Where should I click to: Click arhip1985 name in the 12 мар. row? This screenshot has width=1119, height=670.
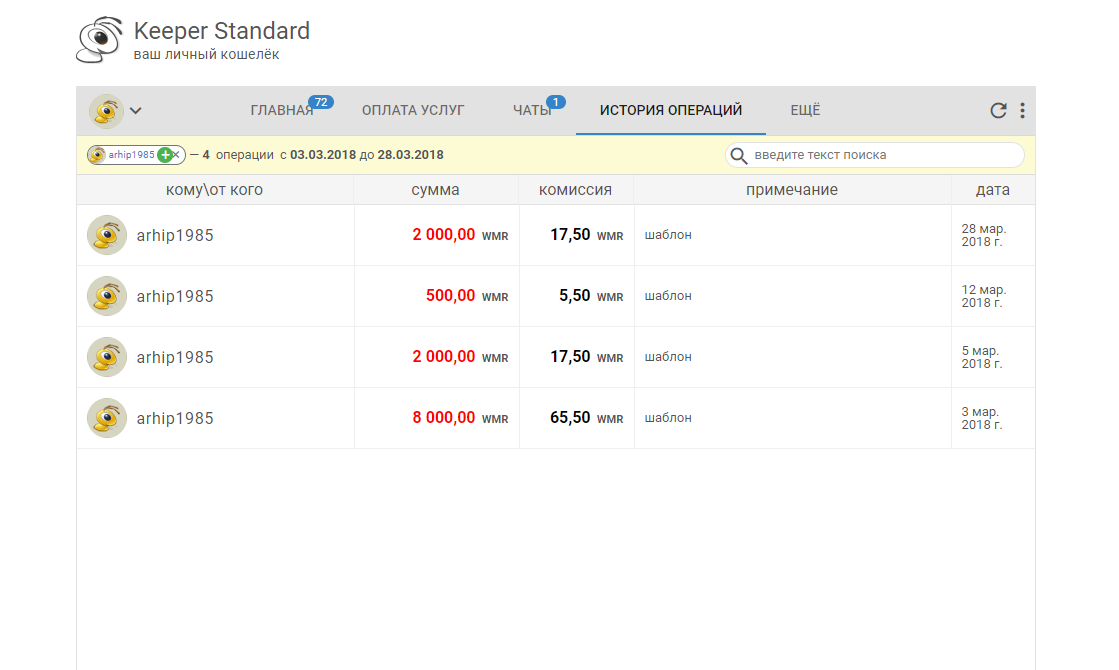click(x=175, y=297)
